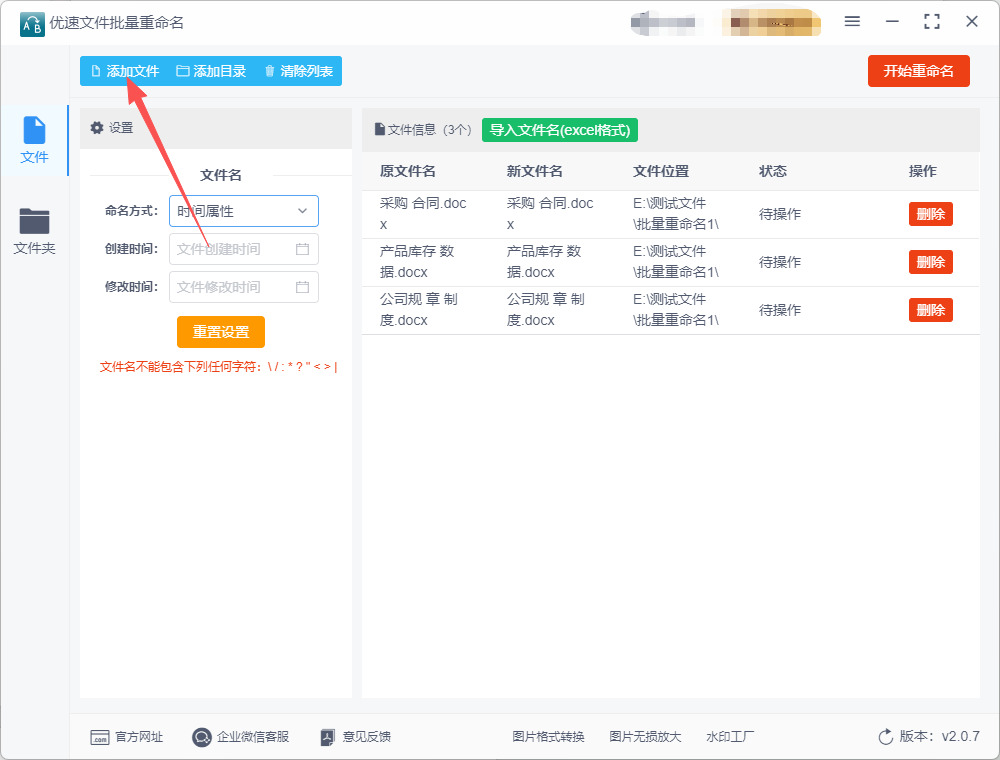This screenshot has height=760, width=1000.
Task: Open the calendar picker for 修改时间
Action: point(302,287)
